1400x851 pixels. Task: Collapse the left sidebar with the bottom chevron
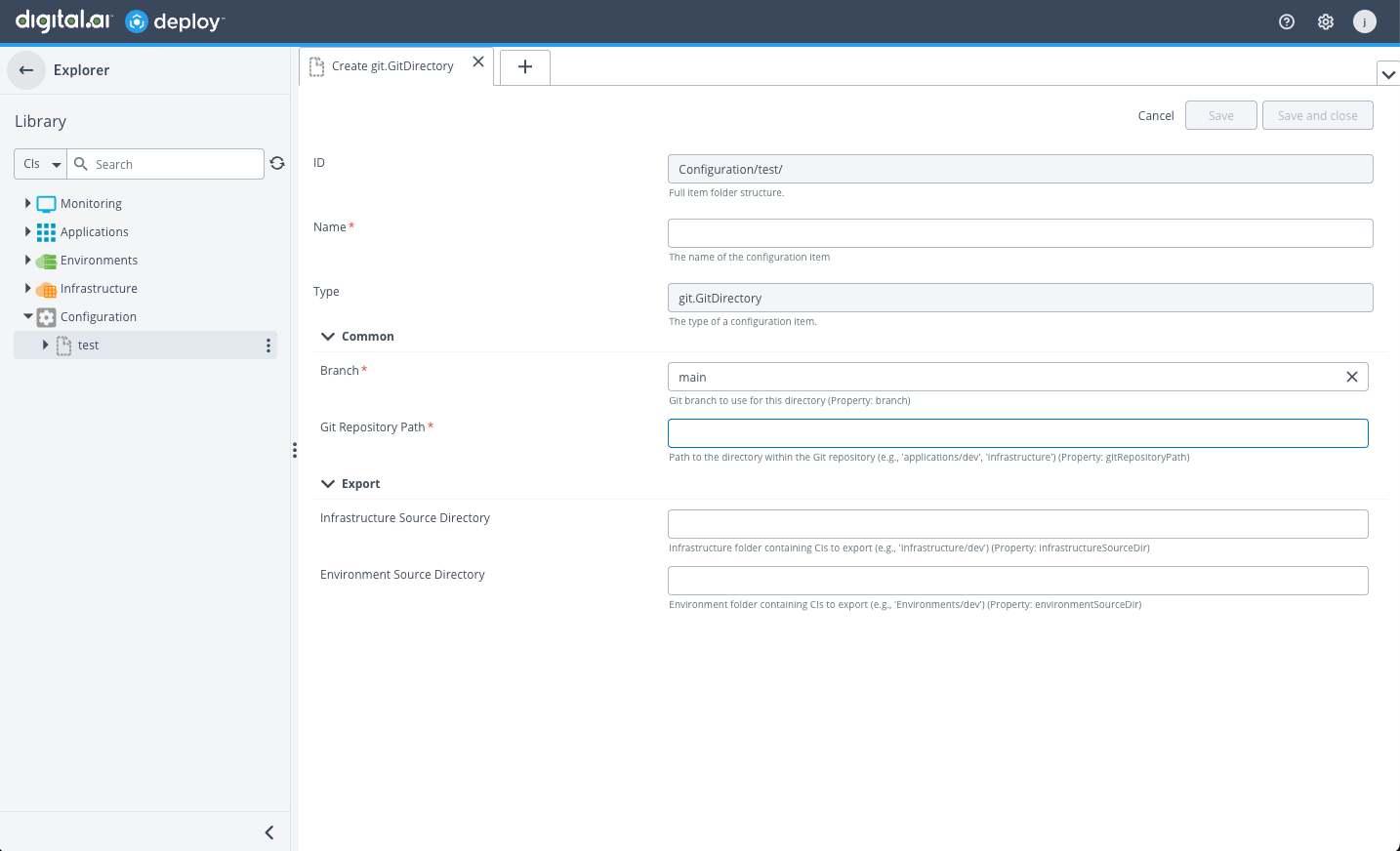[268, 832]
